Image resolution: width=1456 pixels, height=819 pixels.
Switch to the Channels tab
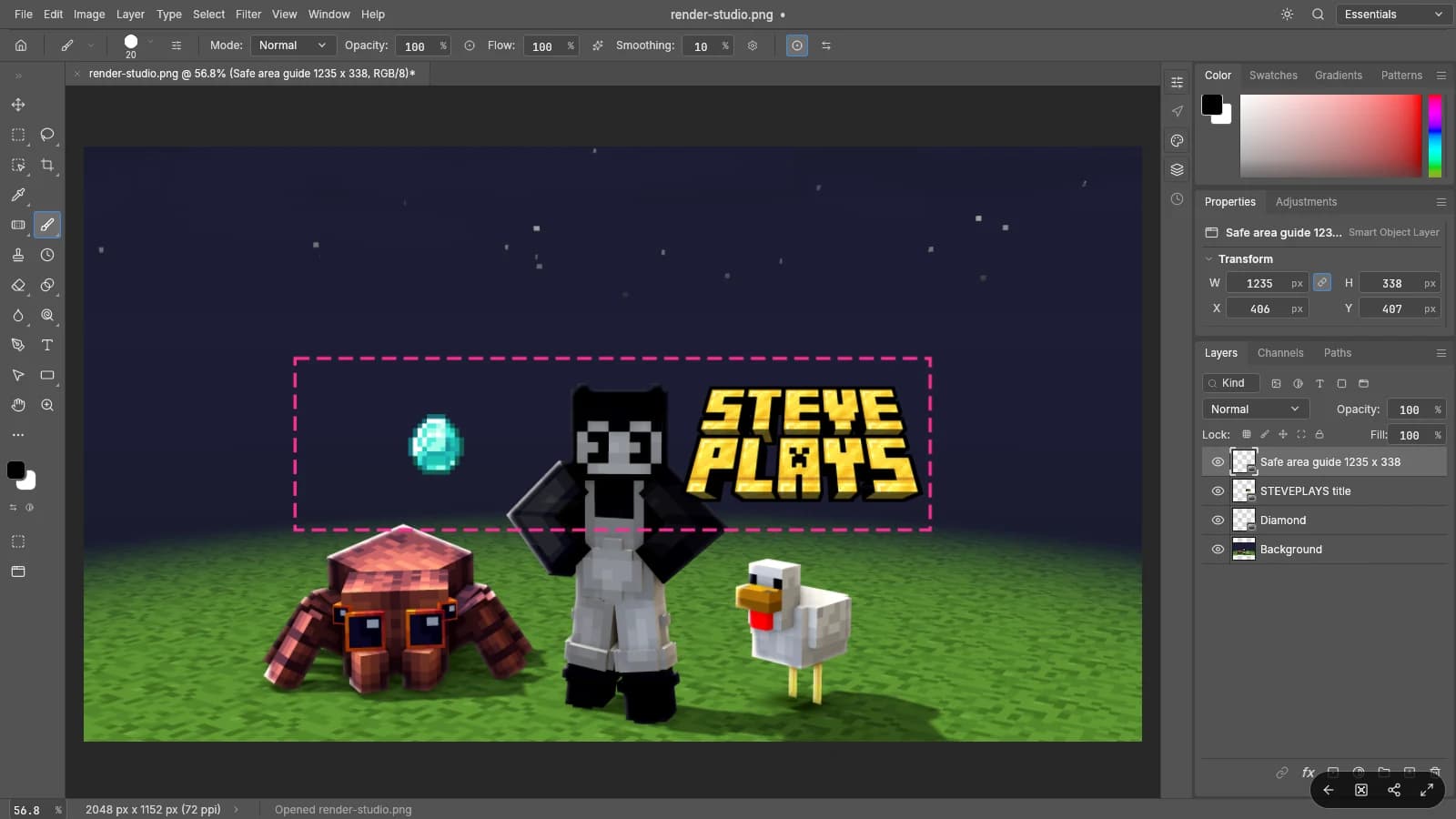[1280, 353]
